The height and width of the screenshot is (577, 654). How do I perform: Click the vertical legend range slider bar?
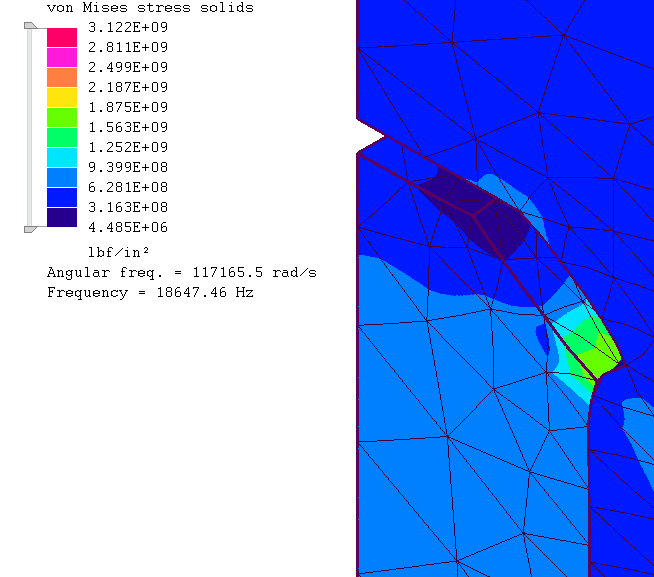[x=30, y=127]
